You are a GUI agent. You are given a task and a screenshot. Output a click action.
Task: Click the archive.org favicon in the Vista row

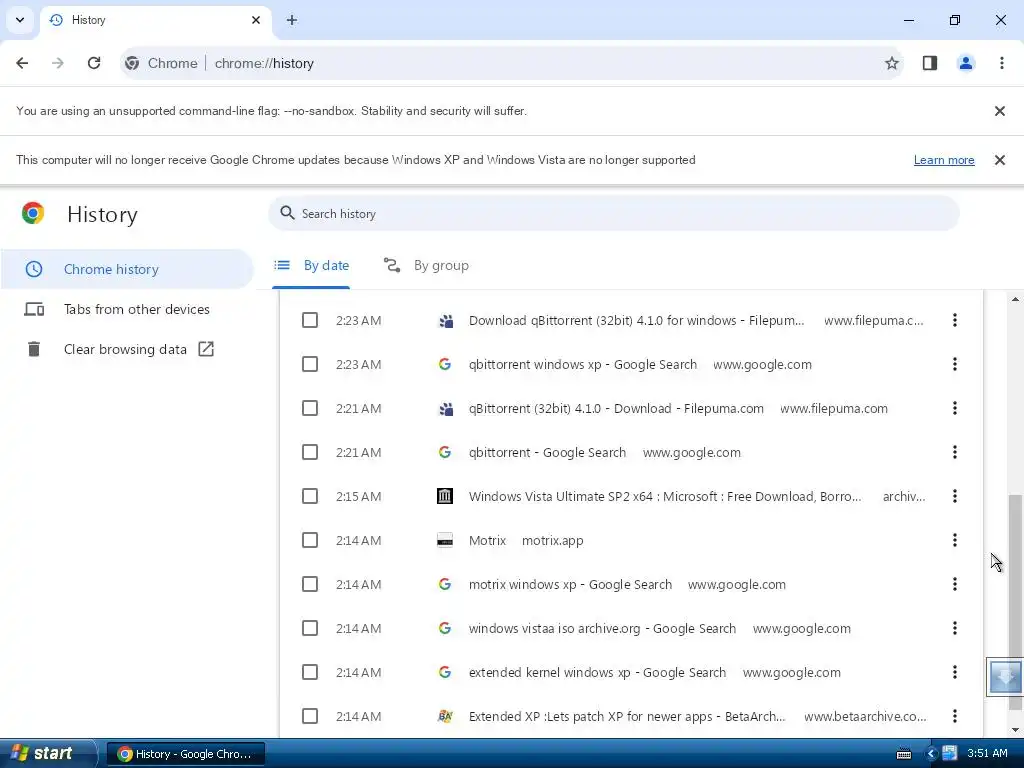pyautogui.click(x=445, y=496)
